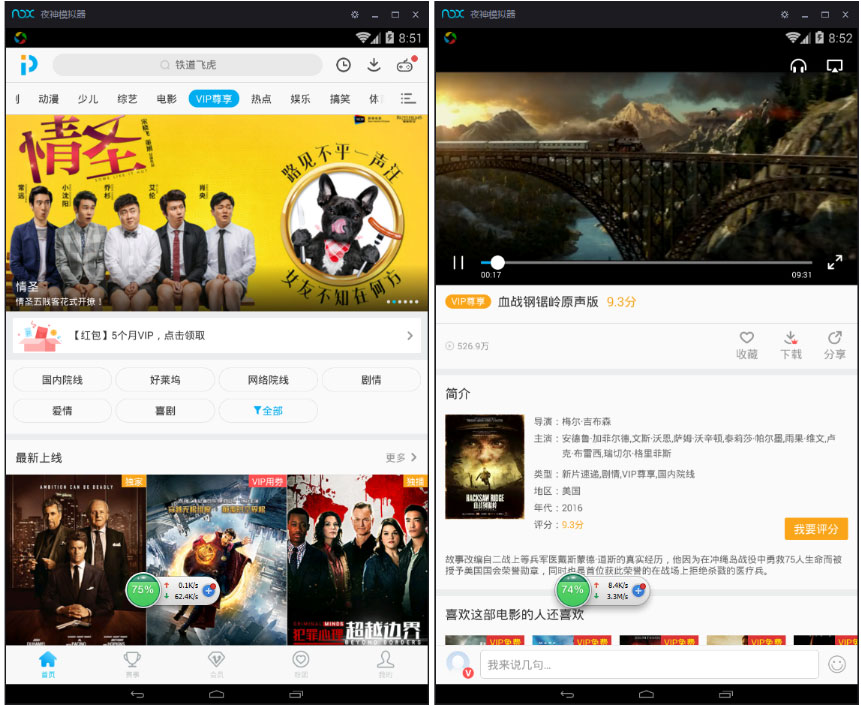This screenshot has width=861, height=706.
Task: Open 全部 filter options
Action: tap(268, 411)
